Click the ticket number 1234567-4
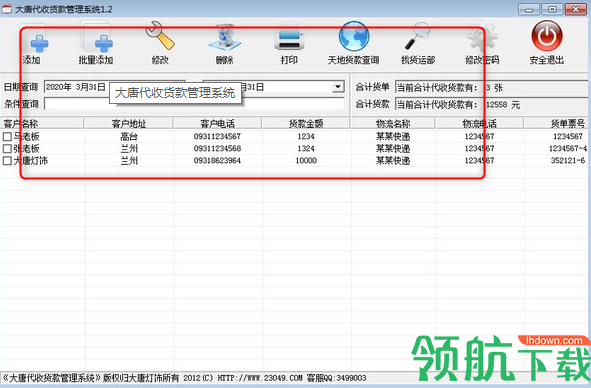The height and width of the screenshot is (388, 591). click(568, 149)
